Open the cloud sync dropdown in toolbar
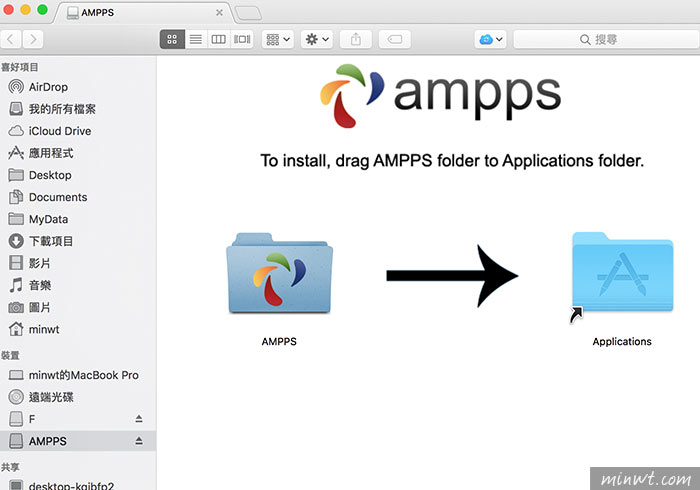 click(x=490, y=39)
